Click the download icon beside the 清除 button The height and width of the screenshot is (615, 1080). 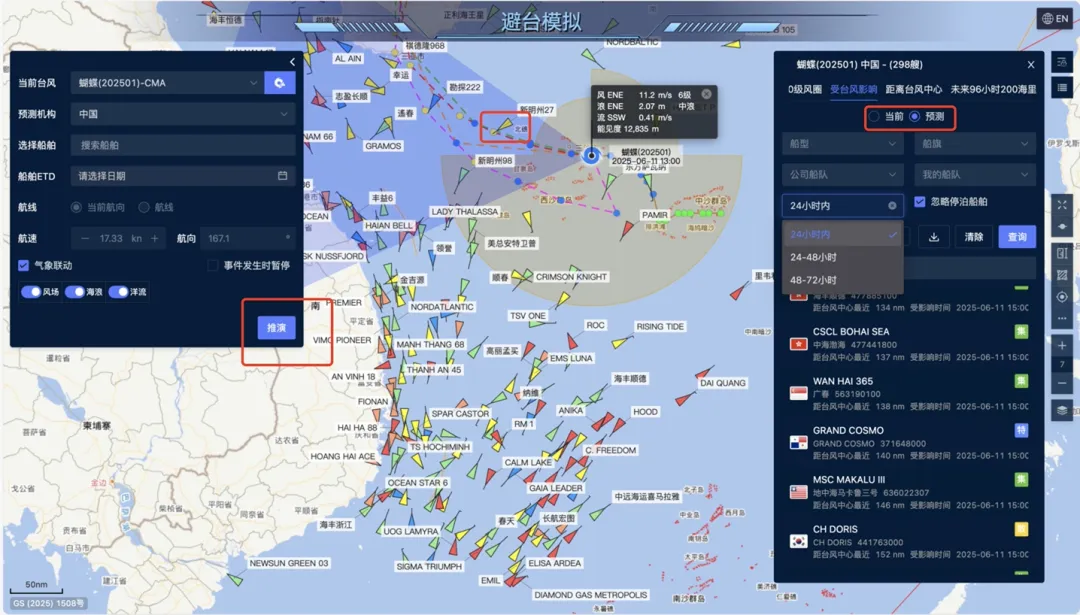[x=934, y=237]
